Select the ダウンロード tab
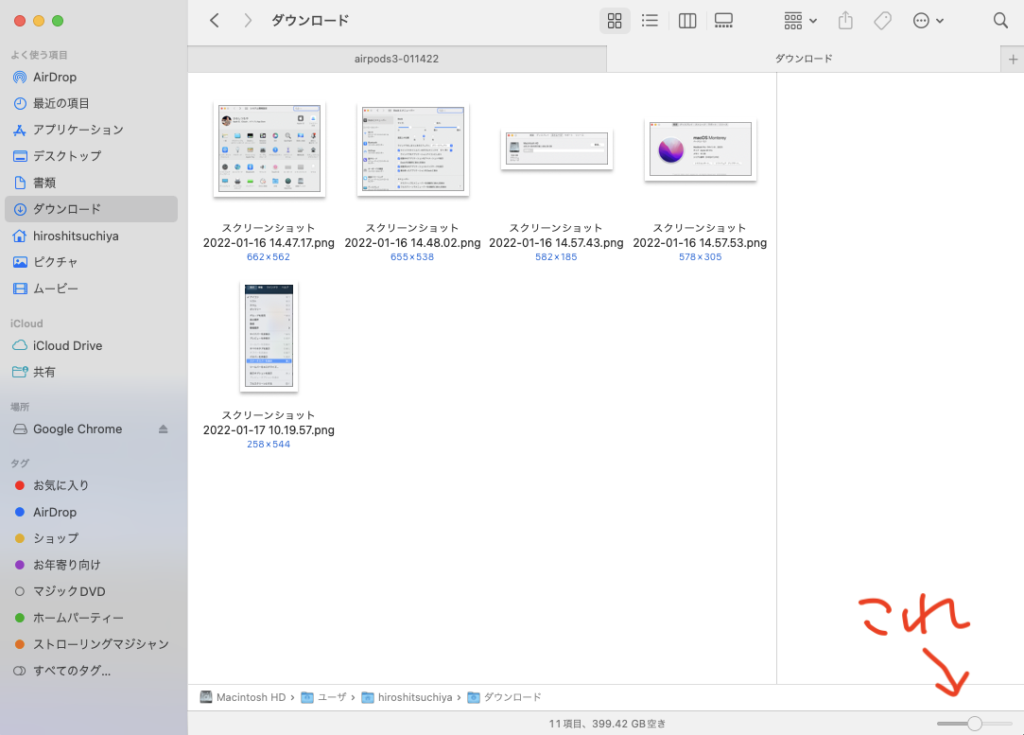This screenshot has width=1024, height=735. (803, 58)
